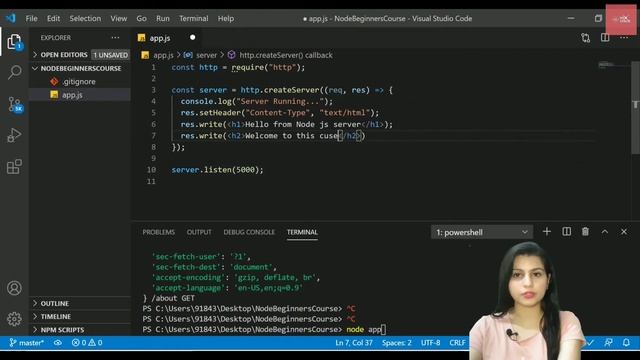Screen dimensions: 640x360
Task: Expand the Open Editors section
Action: (x=63, y=55)
